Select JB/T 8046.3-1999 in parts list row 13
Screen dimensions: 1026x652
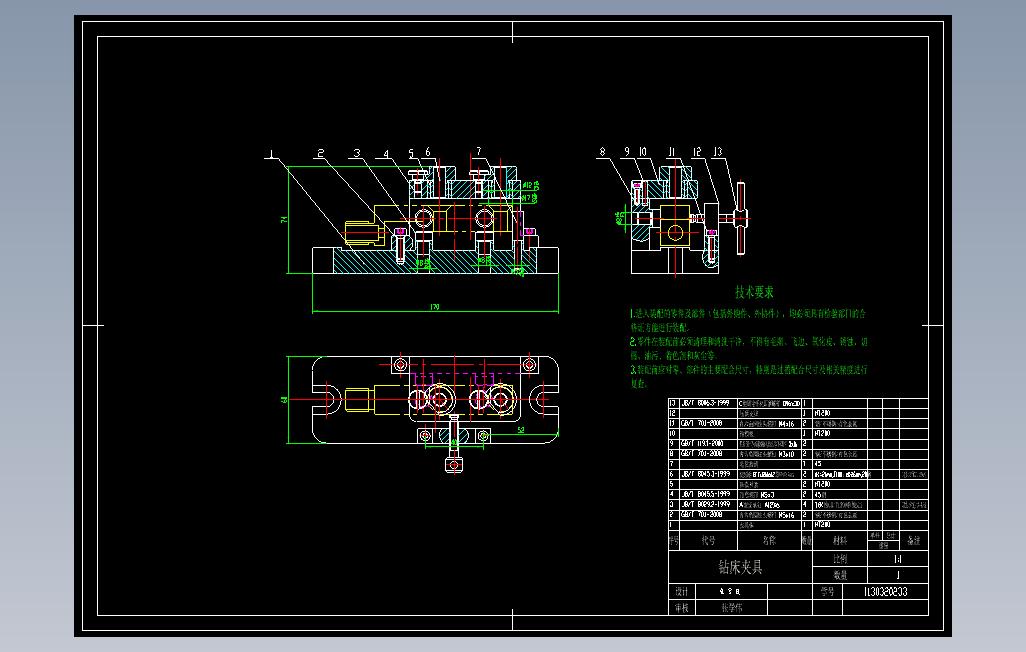(705, 403)
